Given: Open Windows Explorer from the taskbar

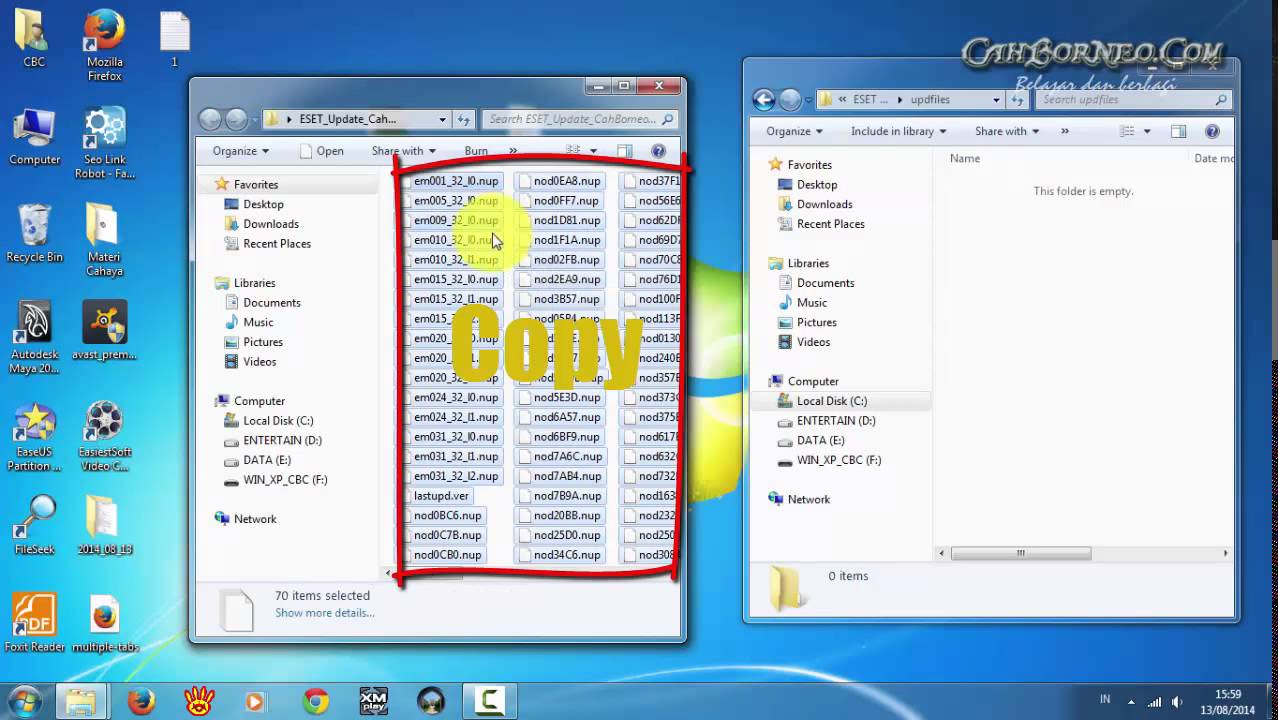Looking at the screenshot, I should click(80, 701).
